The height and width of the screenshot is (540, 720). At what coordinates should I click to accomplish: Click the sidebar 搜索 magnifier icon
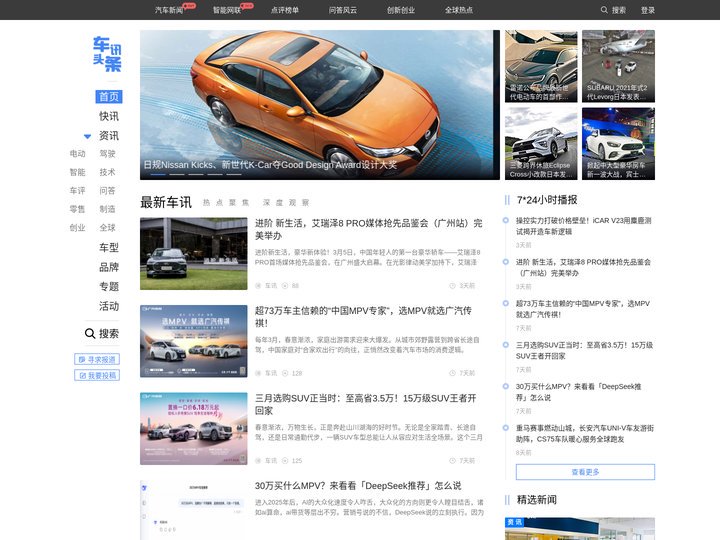90,333
